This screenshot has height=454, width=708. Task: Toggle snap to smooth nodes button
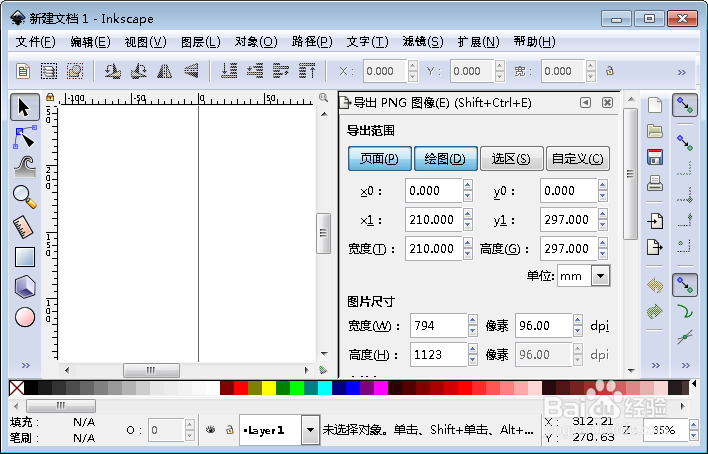point(685,311)
